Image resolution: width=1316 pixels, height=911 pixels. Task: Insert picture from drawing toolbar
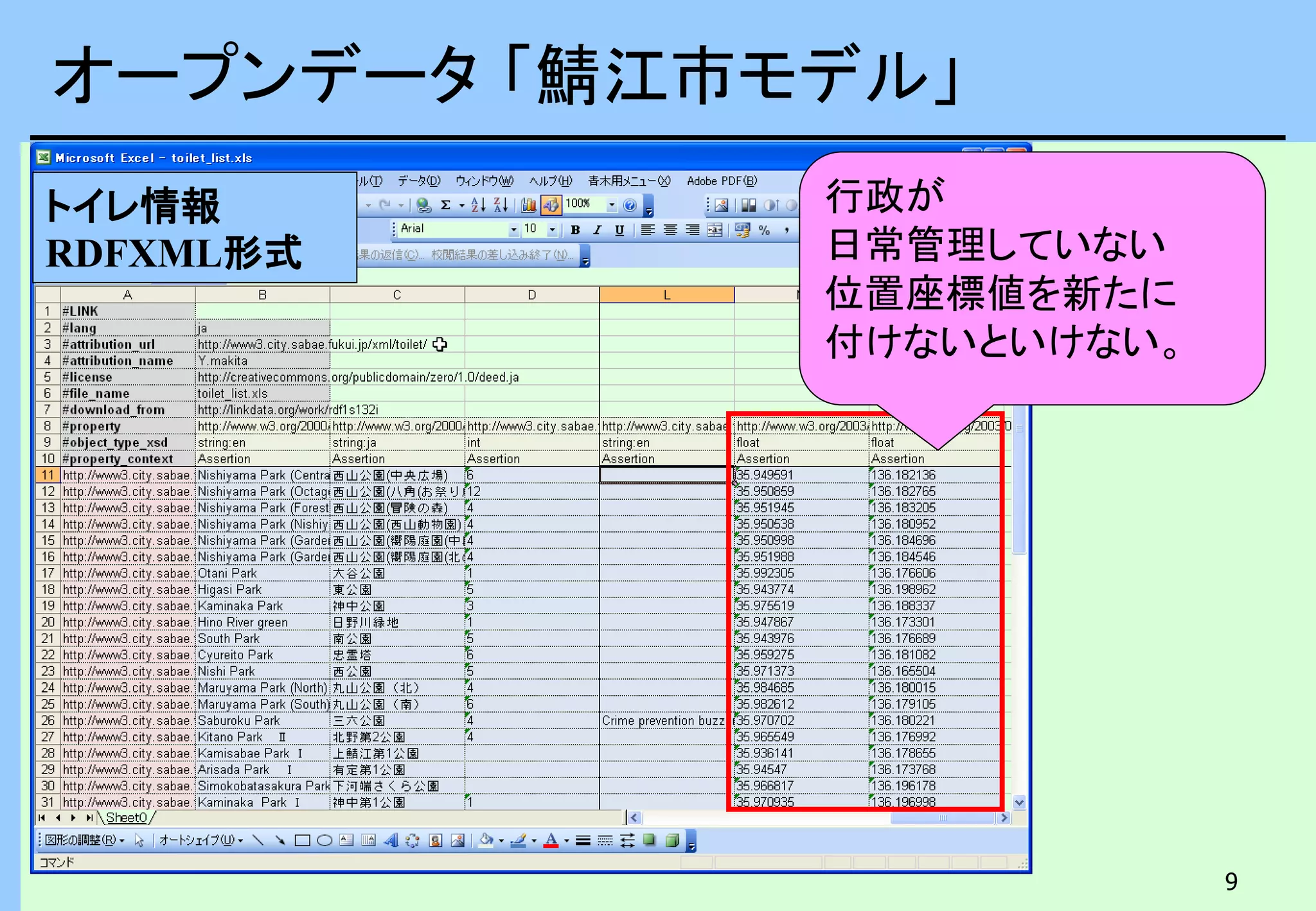point(458,840)
